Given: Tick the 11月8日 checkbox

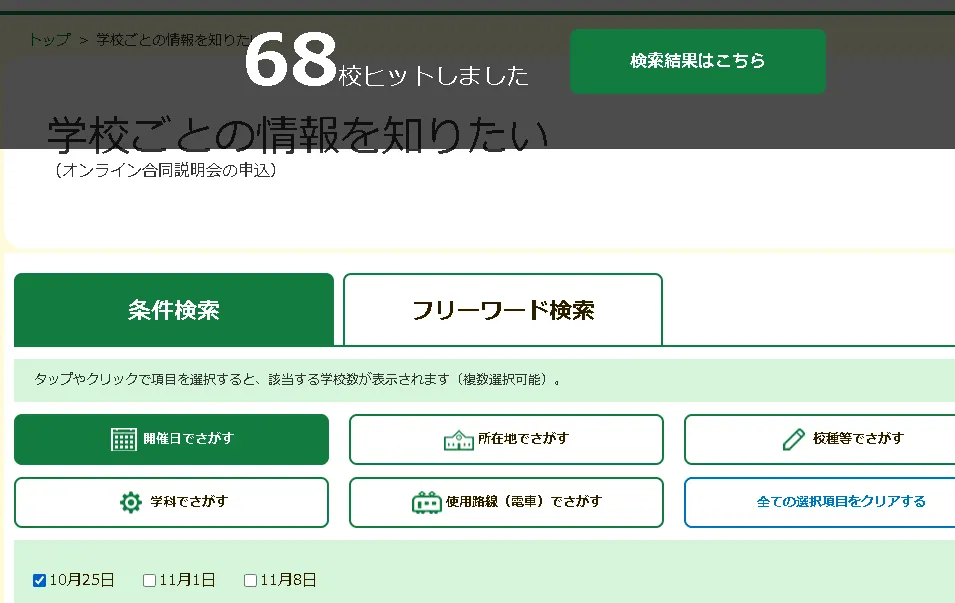Looking at the screenshot, I should [251, 580].
